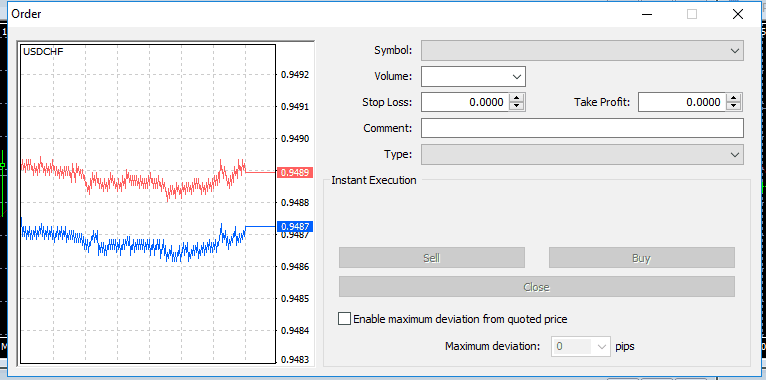Click into the Comment text field
The width and height of the screenshot is (766, 380).
(582, 128)
